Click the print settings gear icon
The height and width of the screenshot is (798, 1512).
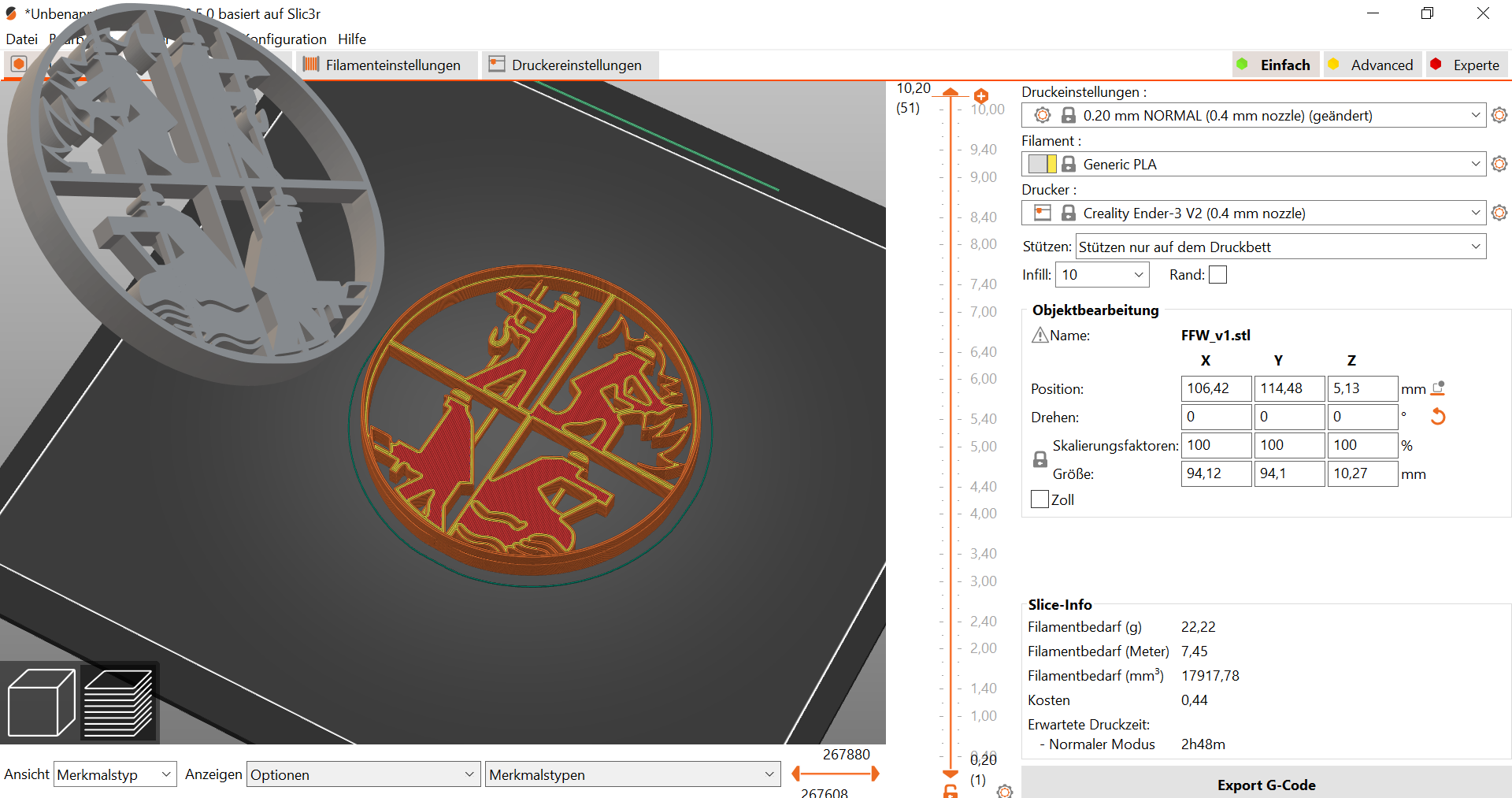pos(1499,115)
